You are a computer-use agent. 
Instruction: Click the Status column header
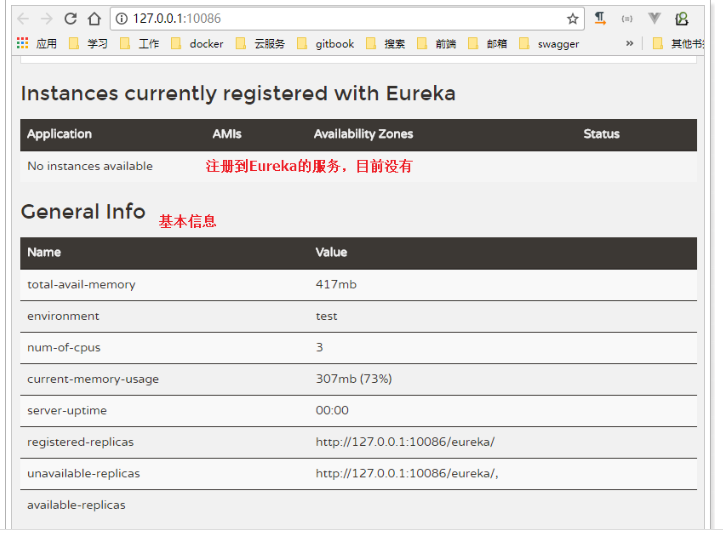click(601, 134)
